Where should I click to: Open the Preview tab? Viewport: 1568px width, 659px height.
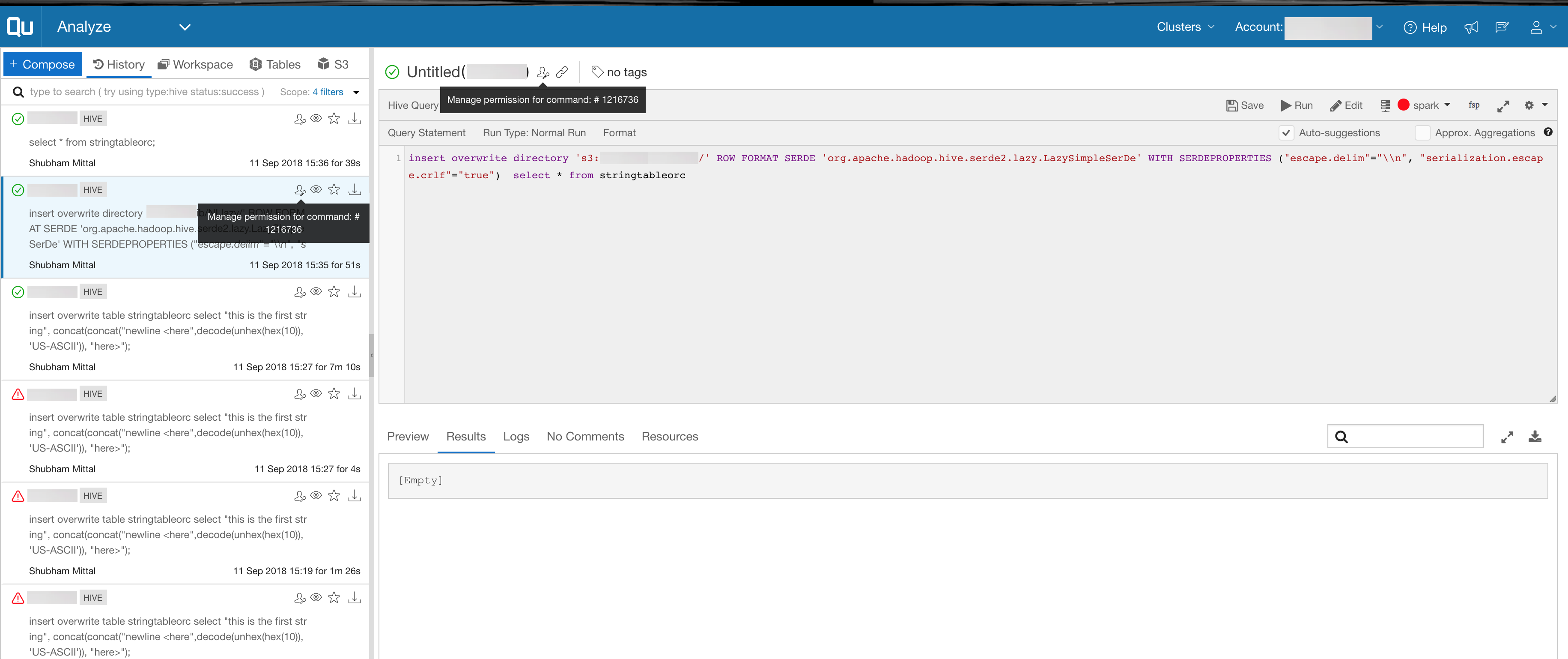pos(408,437)
